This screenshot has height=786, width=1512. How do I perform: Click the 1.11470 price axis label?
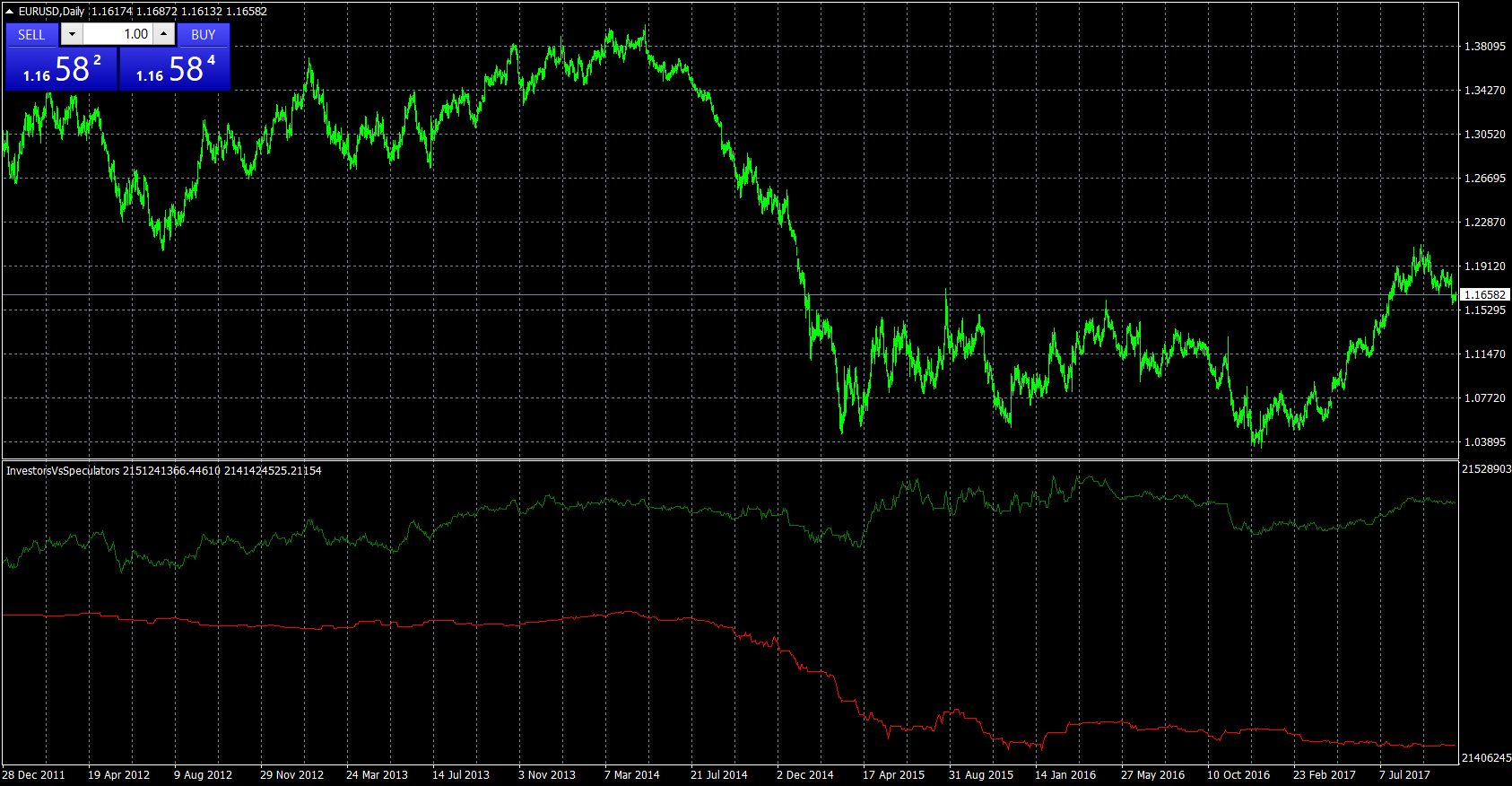coord(1484,354)
